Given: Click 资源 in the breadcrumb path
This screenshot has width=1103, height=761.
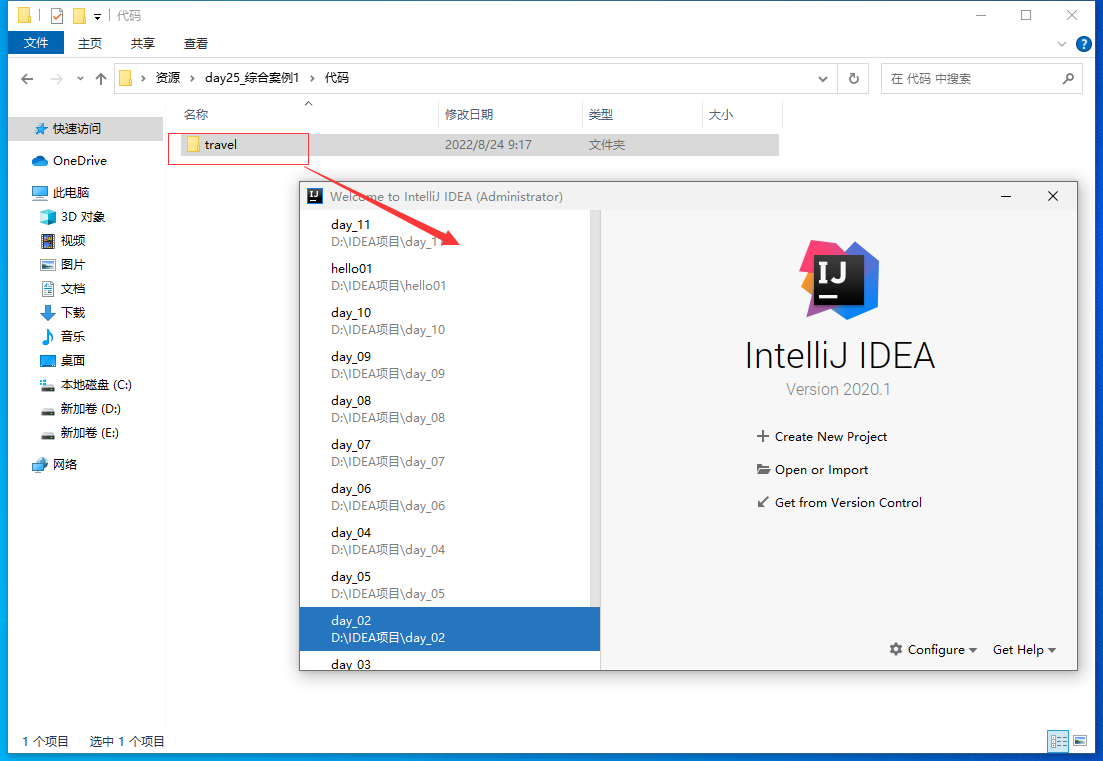Looking at the screenshot, I should coord(167,77).
